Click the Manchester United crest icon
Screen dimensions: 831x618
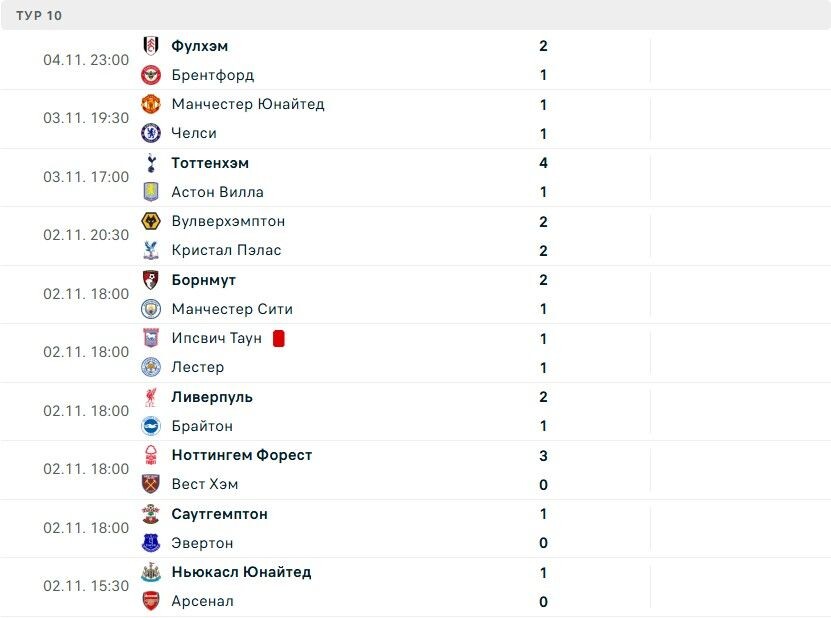click(151, 104)
